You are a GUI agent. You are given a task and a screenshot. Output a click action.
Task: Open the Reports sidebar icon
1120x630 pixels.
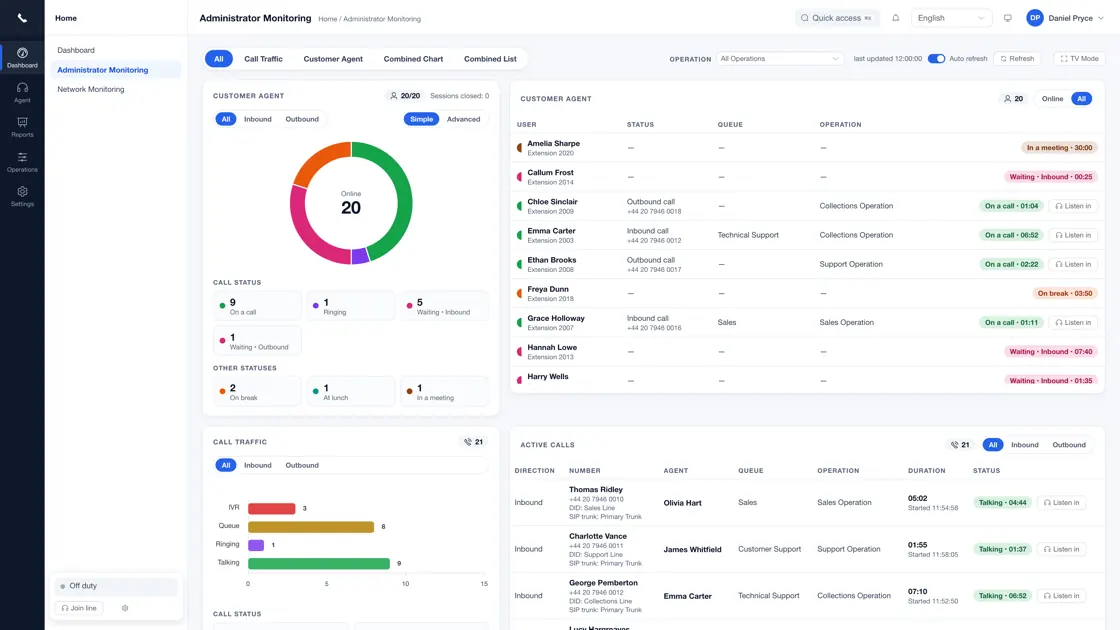(22, 127)
